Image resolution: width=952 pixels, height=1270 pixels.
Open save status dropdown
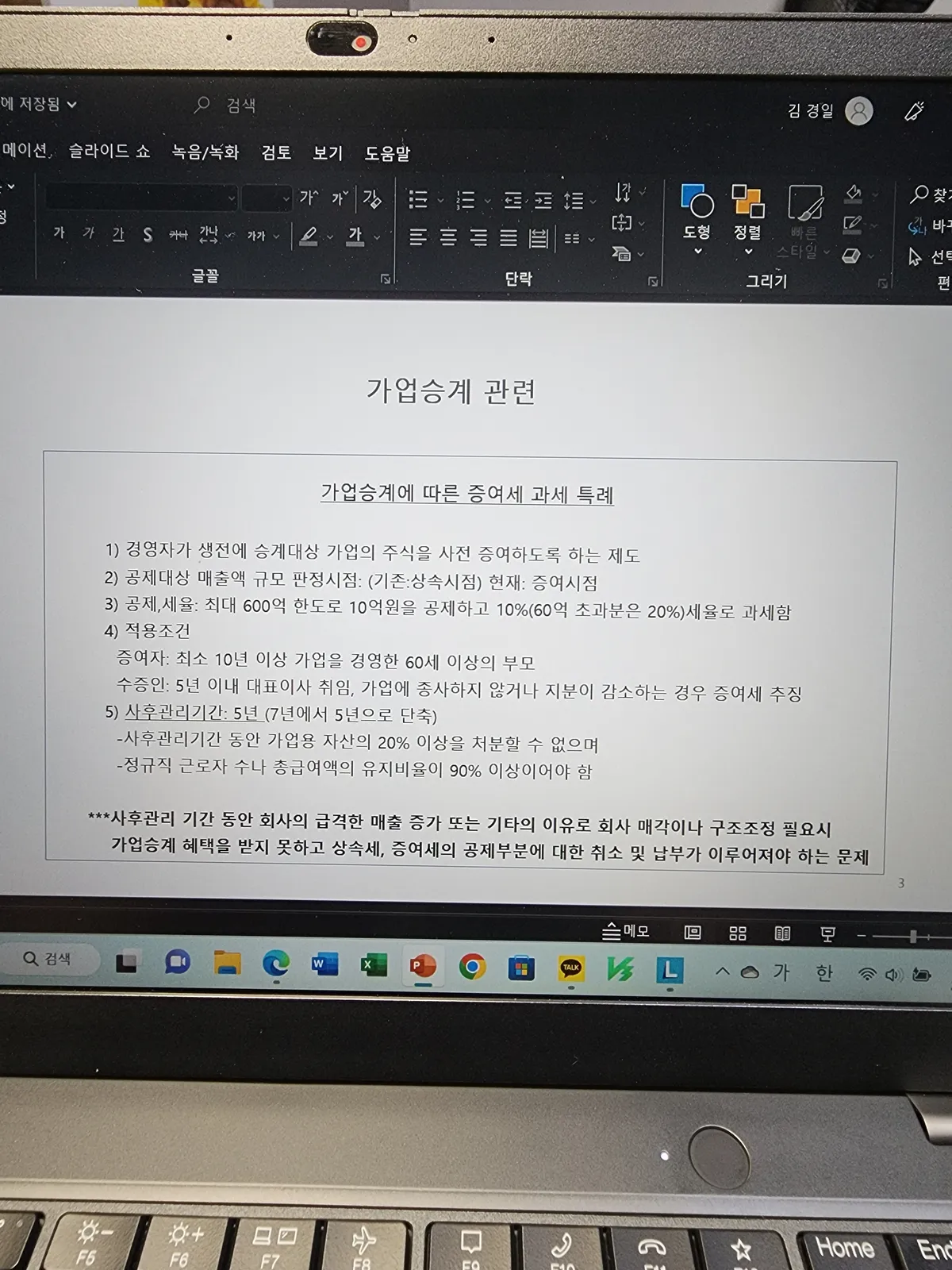(x=39, y=103)
